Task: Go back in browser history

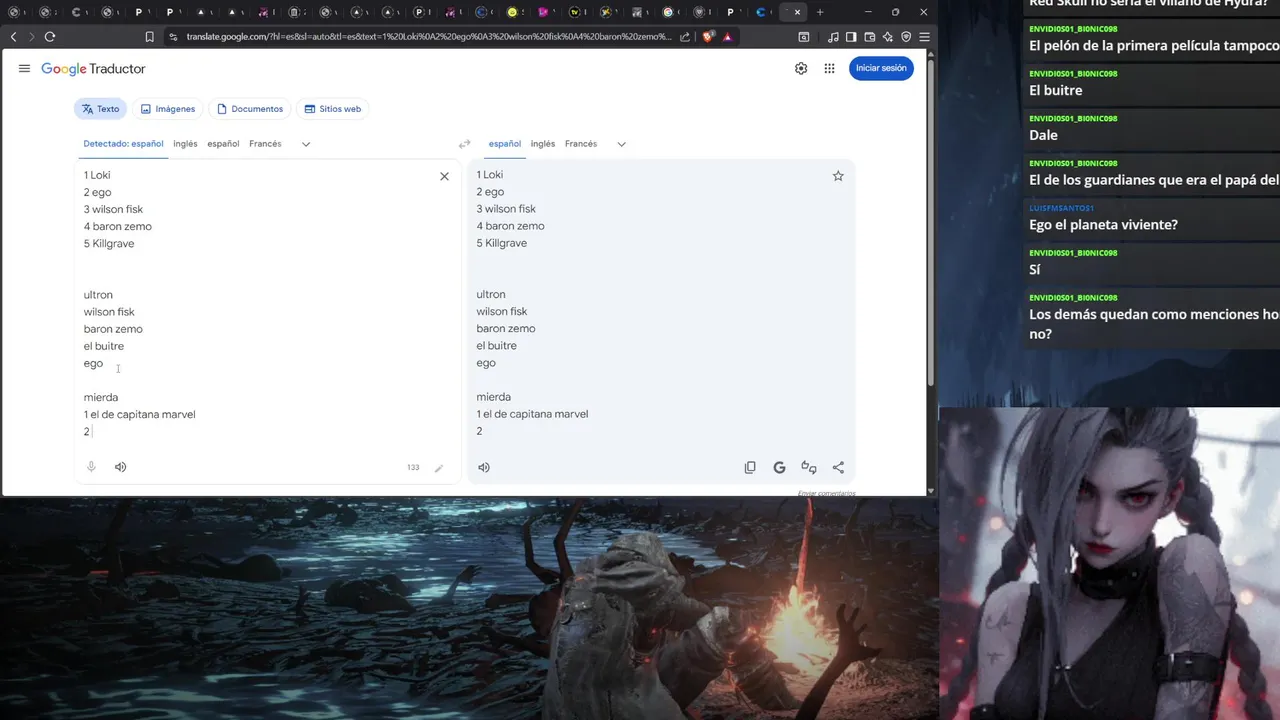Action: click(x=13, y=36)
